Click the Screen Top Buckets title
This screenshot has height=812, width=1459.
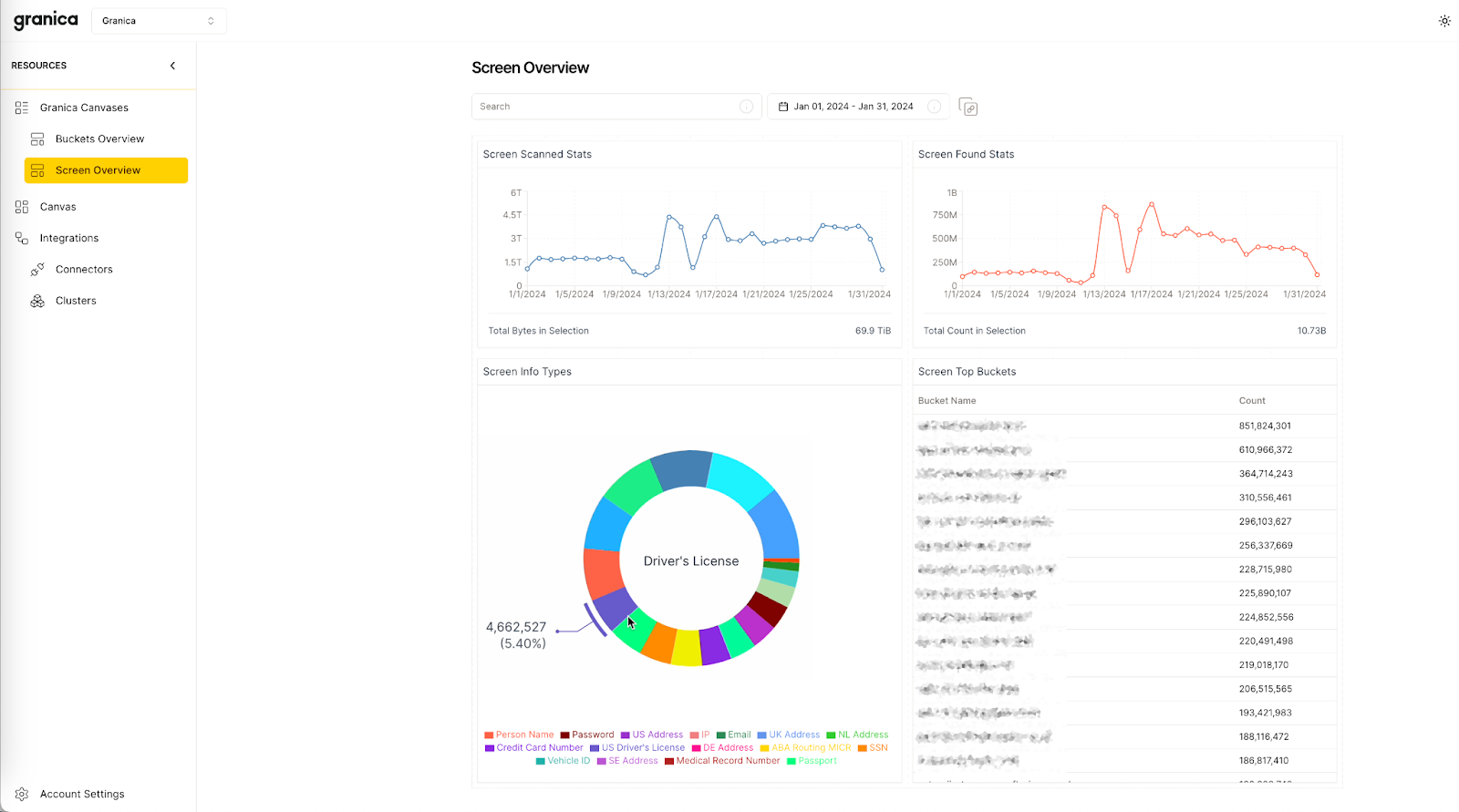(967, 372)
